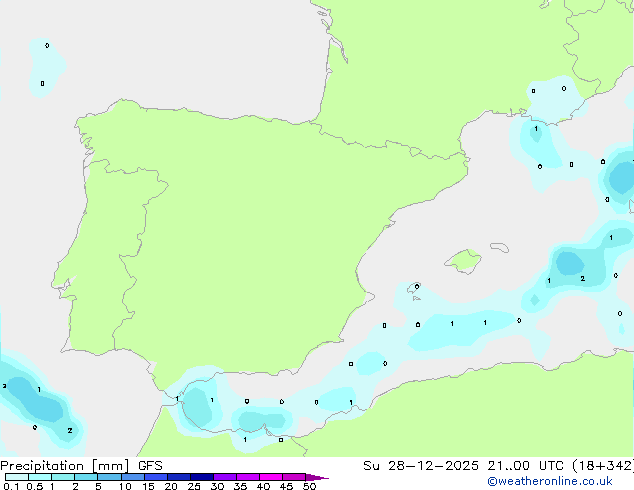Select the 20–25 mm dark blue swatch
Image resolution: width=634 pixels, height=490 pixels.
(179, 477)
